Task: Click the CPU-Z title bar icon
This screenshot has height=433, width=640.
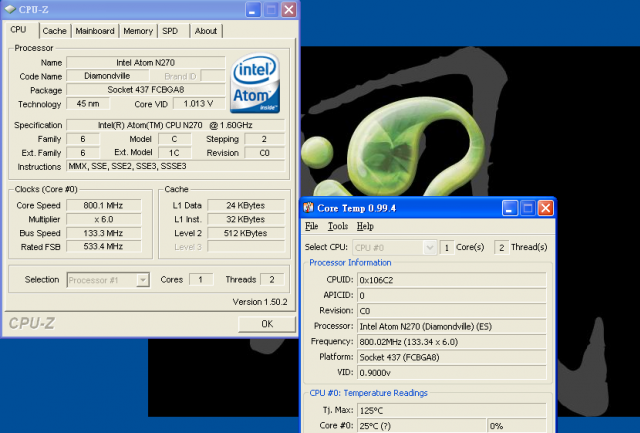Action: click(x=10, y=9)
